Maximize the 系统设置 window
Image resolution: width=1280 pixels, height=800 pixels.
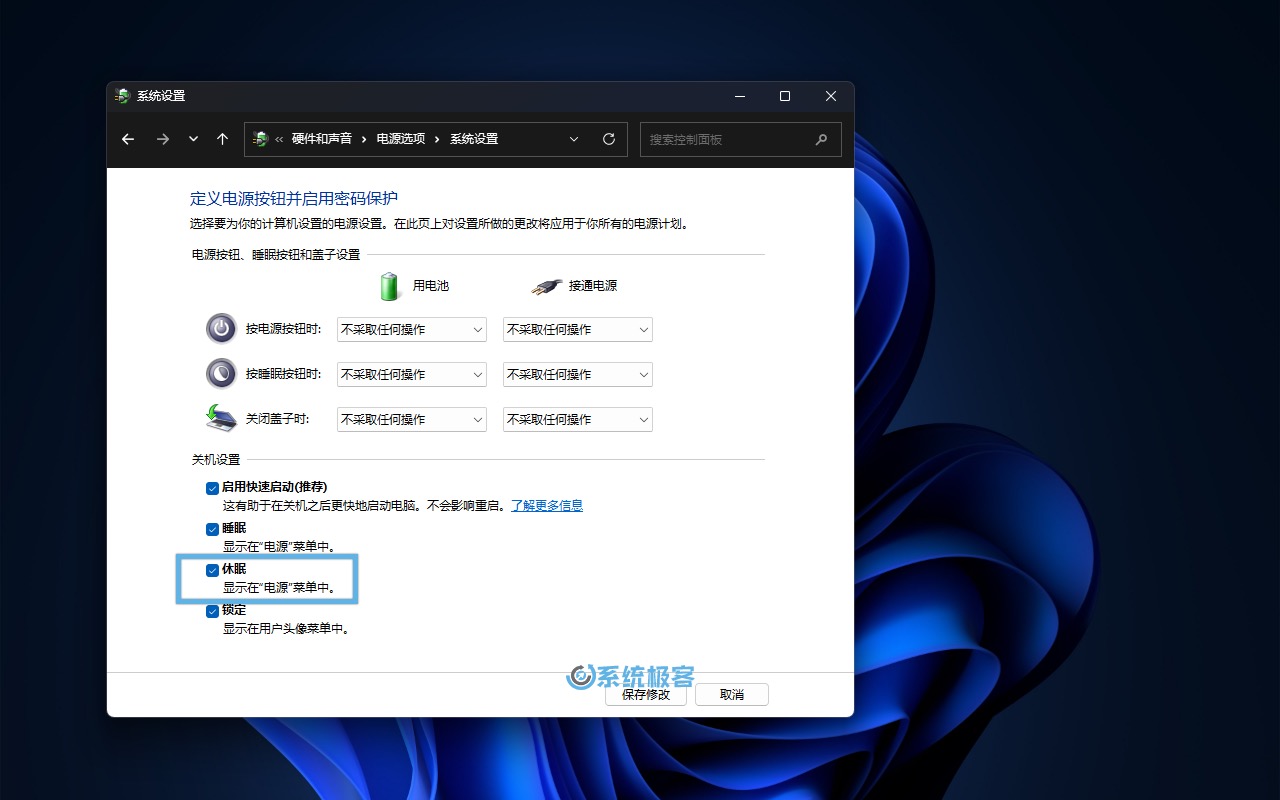pyautogui.click(x=785, y=96)
